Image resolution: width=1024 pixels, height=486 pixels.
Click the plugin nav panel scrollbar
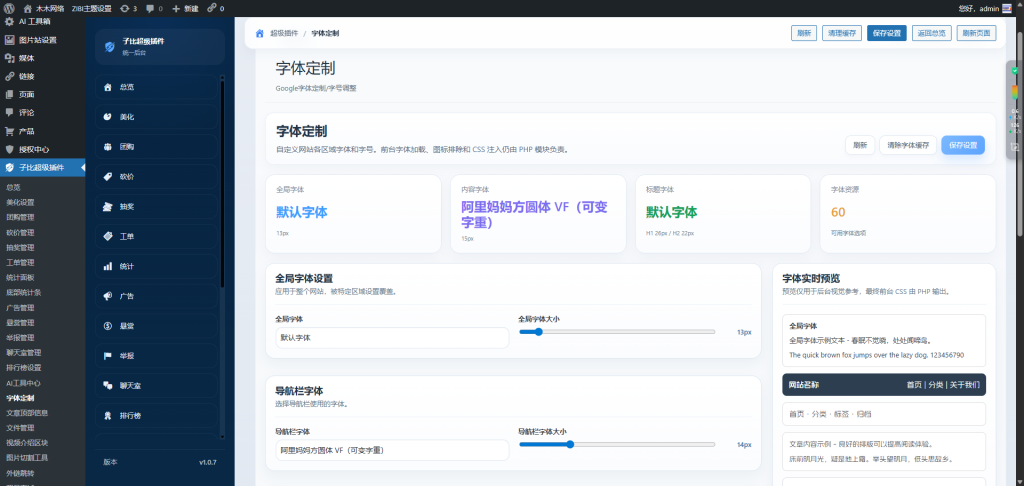[x=222, y=183]
